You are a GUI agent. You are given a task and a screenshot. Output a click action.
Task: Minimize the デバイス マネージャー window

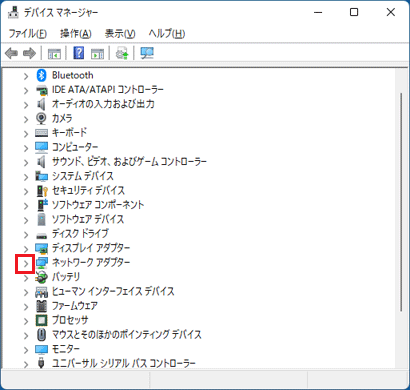(318, 12)
